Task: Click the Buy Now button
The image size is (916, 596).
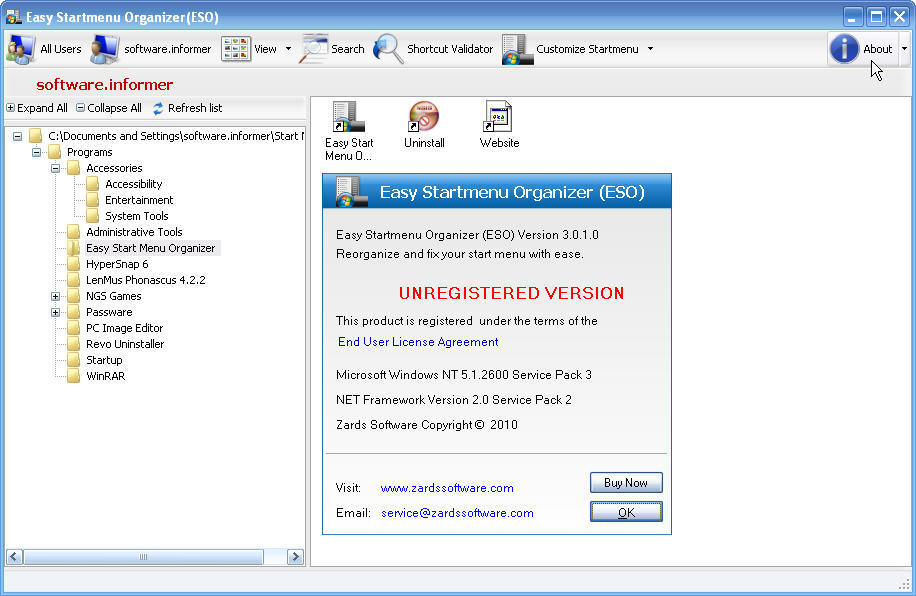Action: pyautogui.click(x=626, y=483)
